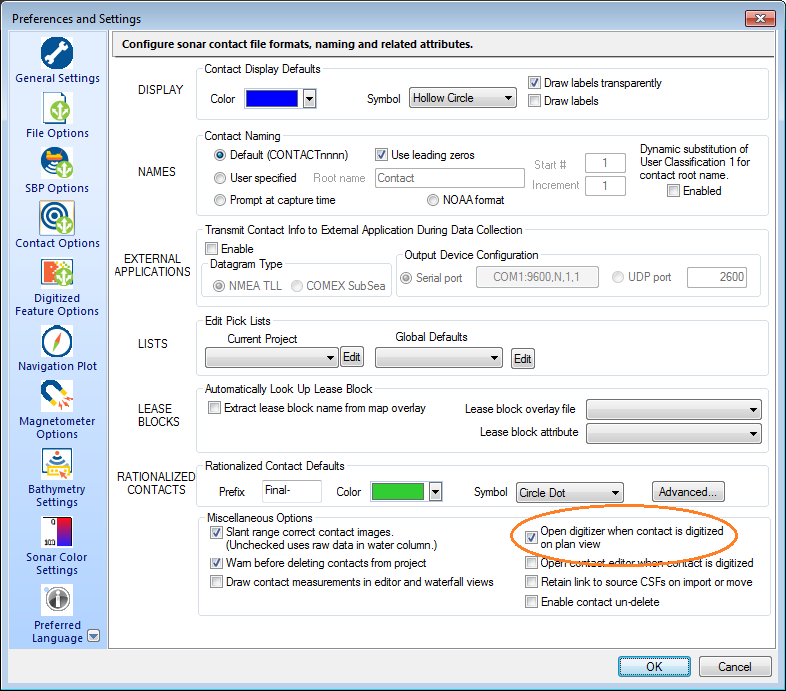
Task: Click the Digitized Feature Options icon
Action: pyautogui.click(x=57, y=273)
